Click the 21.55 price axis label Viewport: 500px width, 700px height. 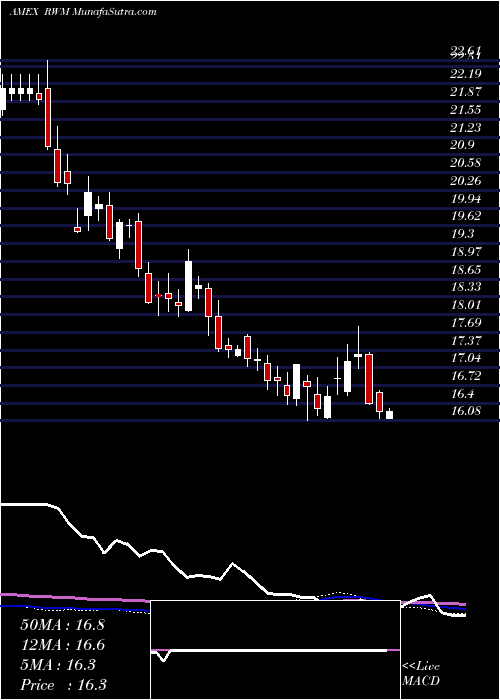point(466,110)
